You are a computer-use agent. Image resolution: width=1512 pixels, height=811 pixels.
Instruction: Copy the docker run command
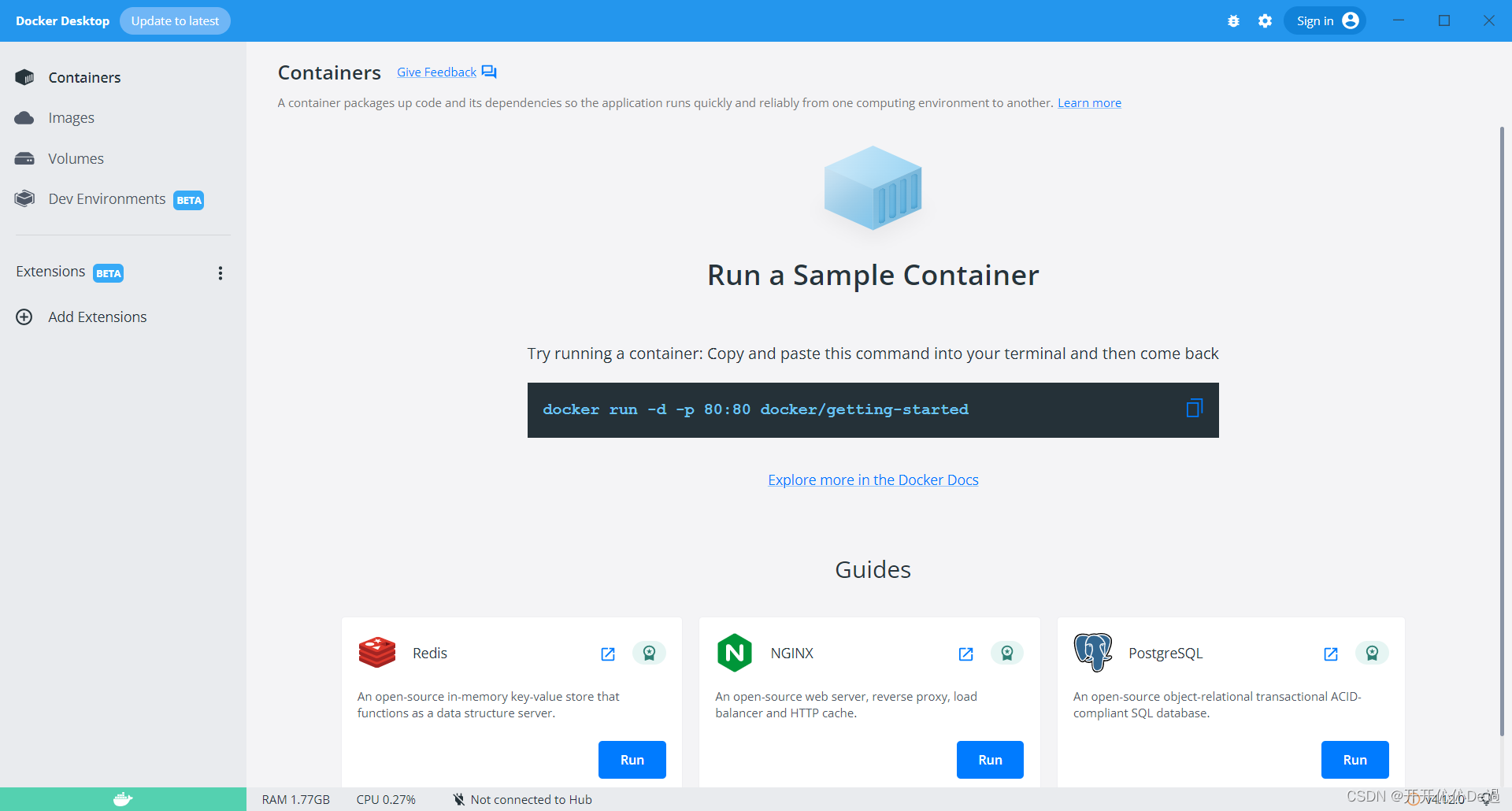[x=1194, y=409]
